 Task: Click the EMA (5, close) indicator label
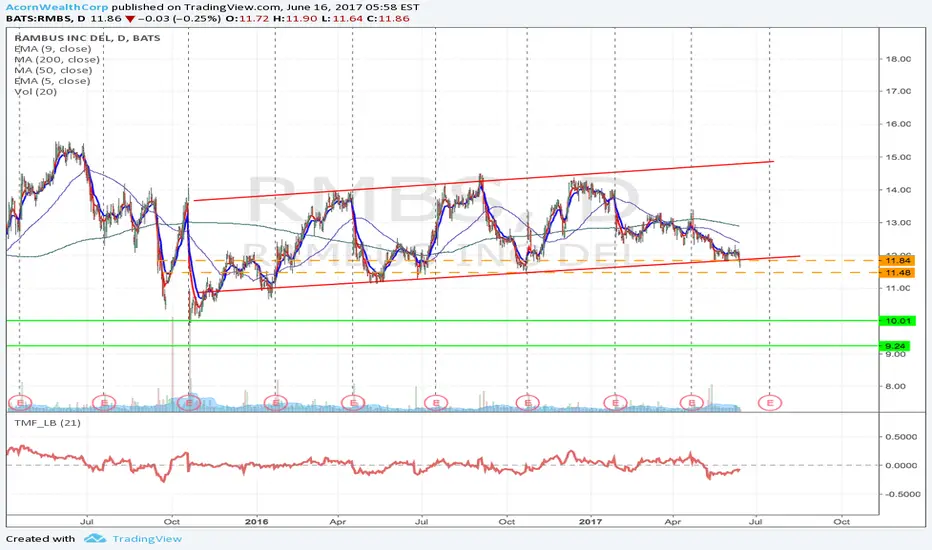[x=52, y=81]
